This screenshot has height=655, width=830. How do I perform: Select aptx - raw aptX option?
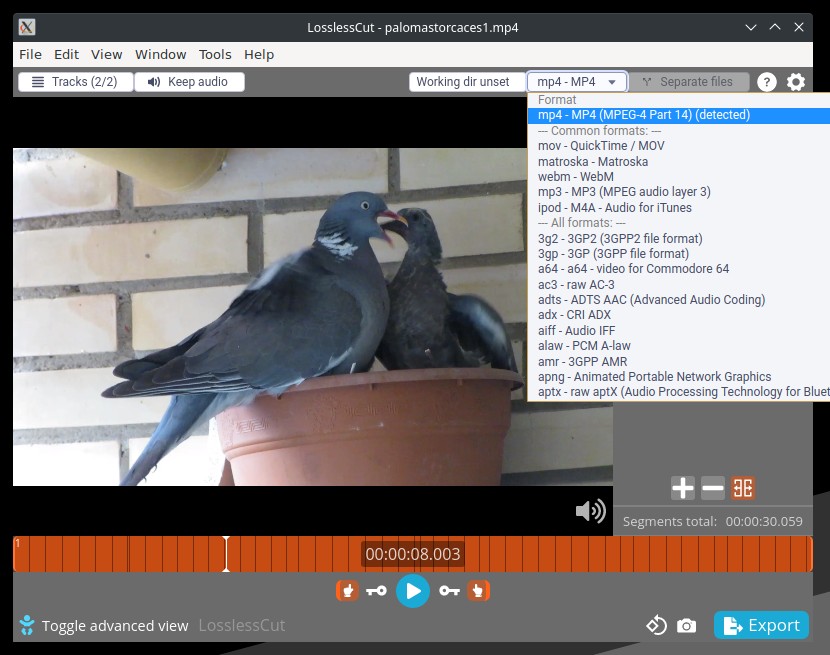(679, 392)
